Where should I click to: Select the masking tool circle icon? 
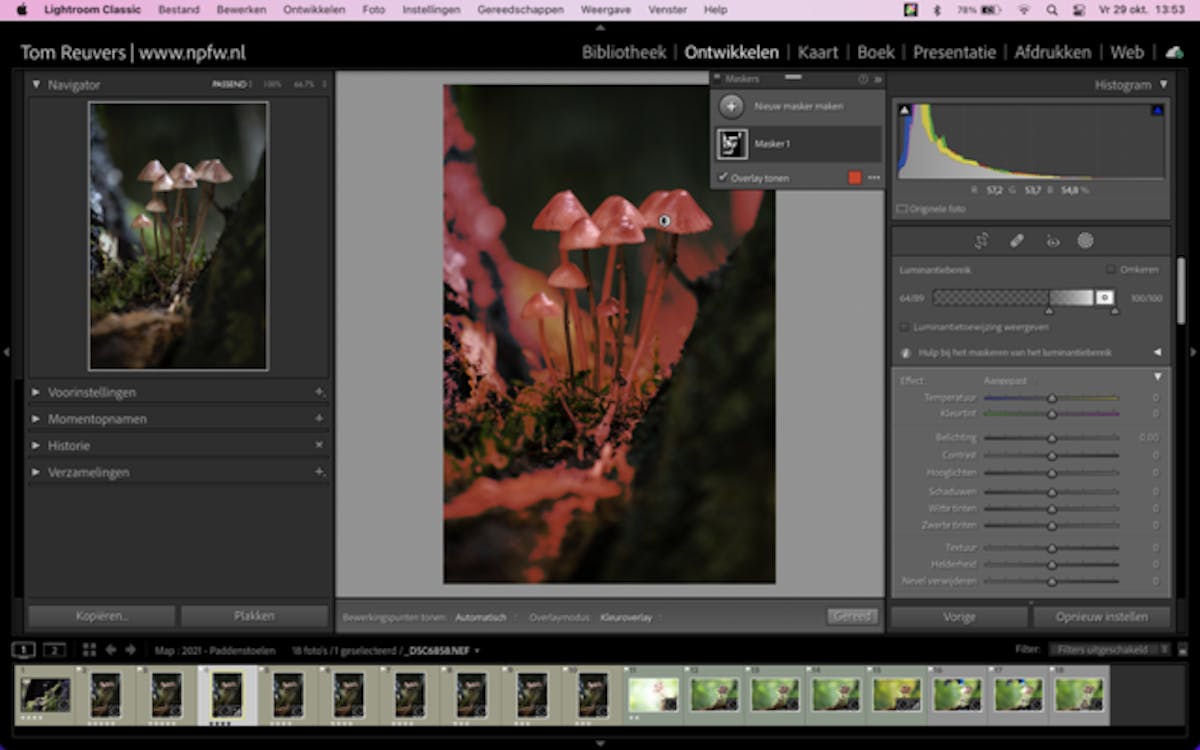point(1085,241)
